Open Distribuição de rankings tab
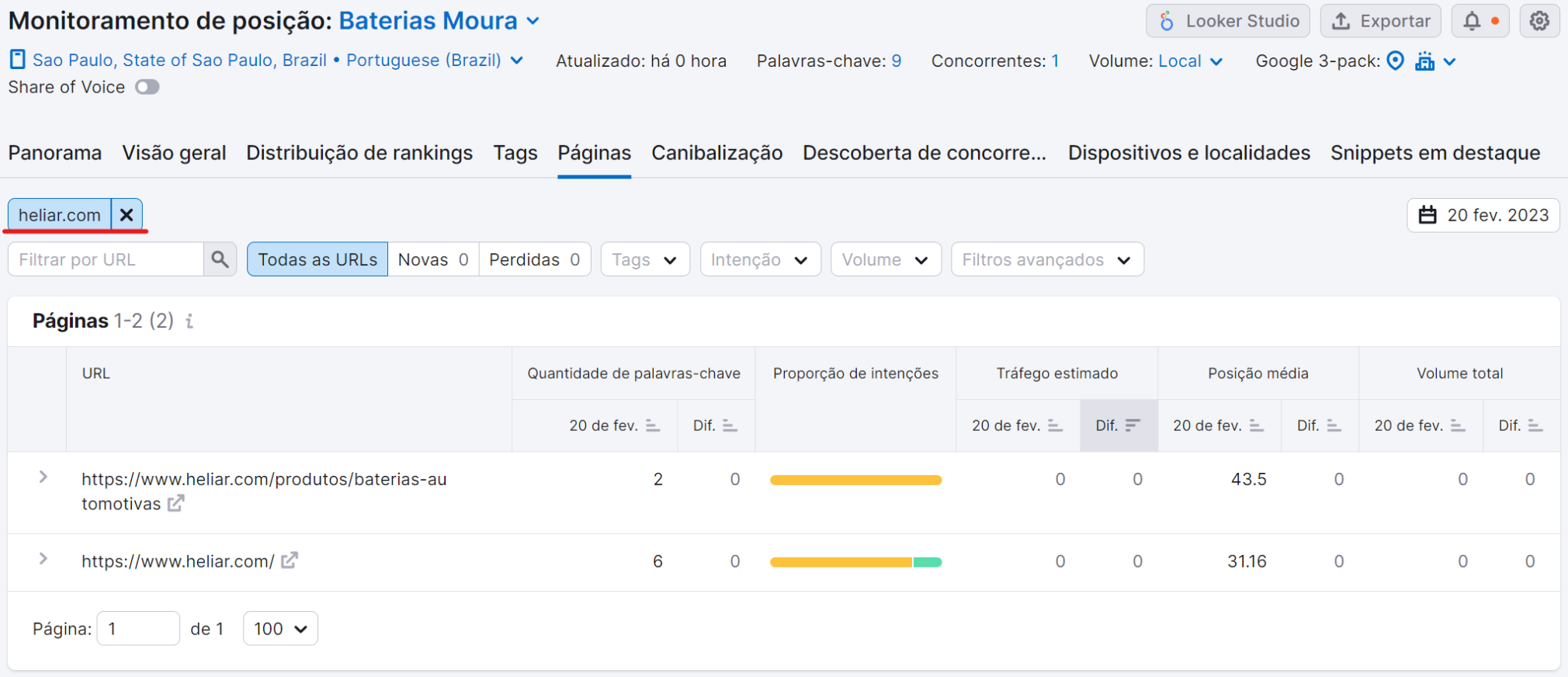Screen dimensions: 1568x677 [359, 153]
